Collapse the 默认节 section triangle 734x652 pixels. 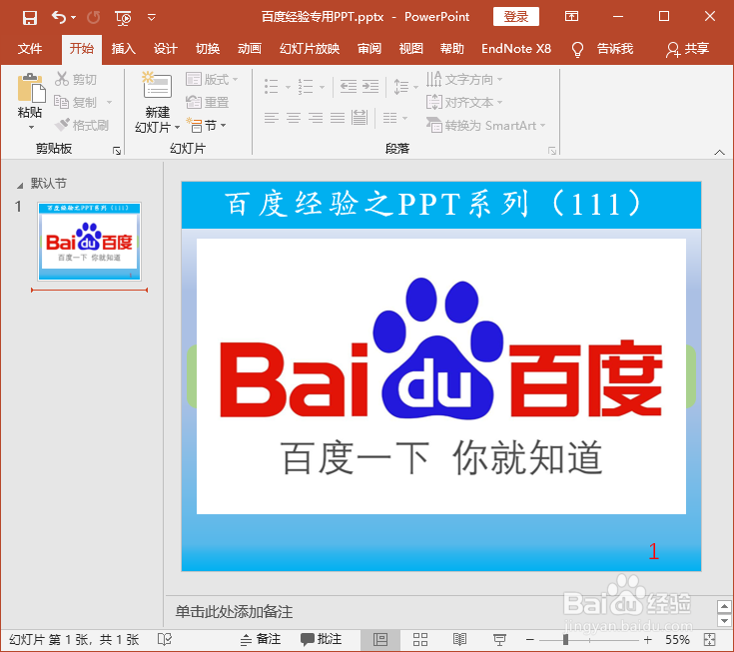point(20,186)
